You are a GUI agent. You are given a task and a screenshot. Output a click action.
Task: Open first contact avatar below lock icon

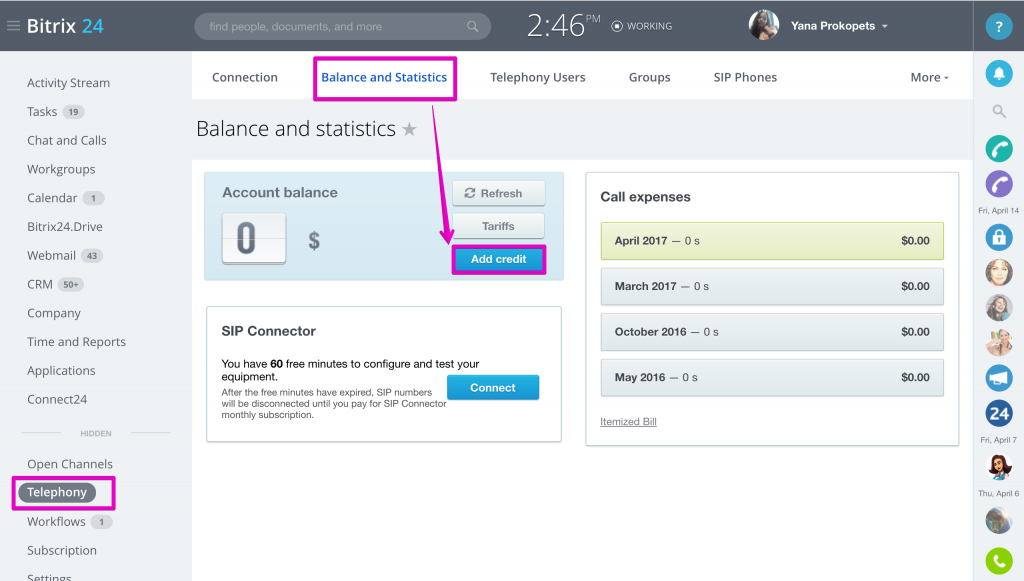(999, 273)
